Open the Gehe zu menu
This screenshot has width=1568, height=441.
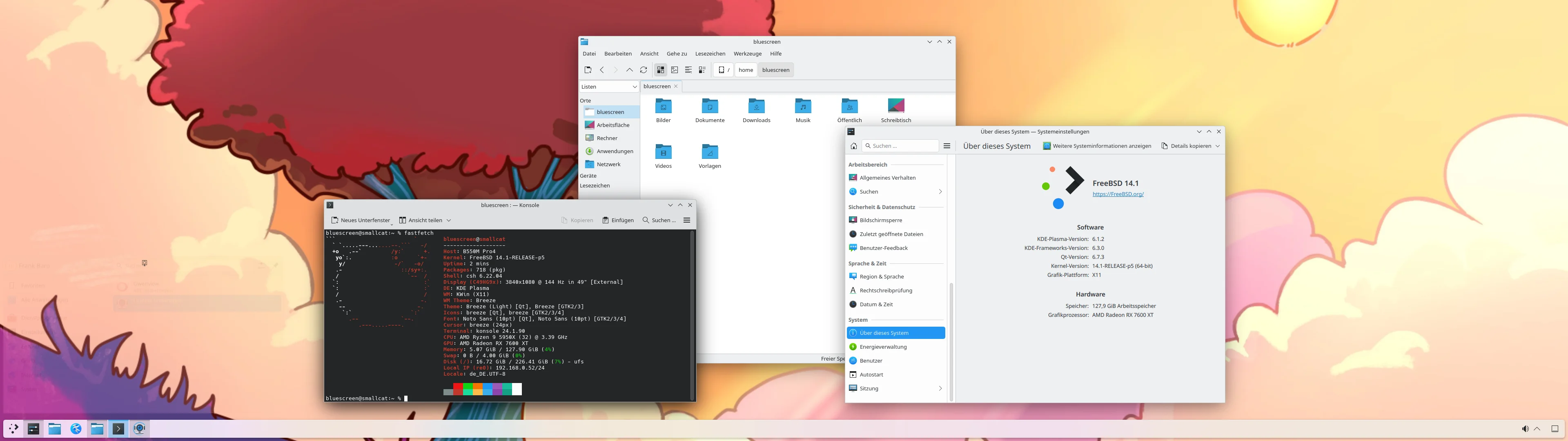click(677, 53)
